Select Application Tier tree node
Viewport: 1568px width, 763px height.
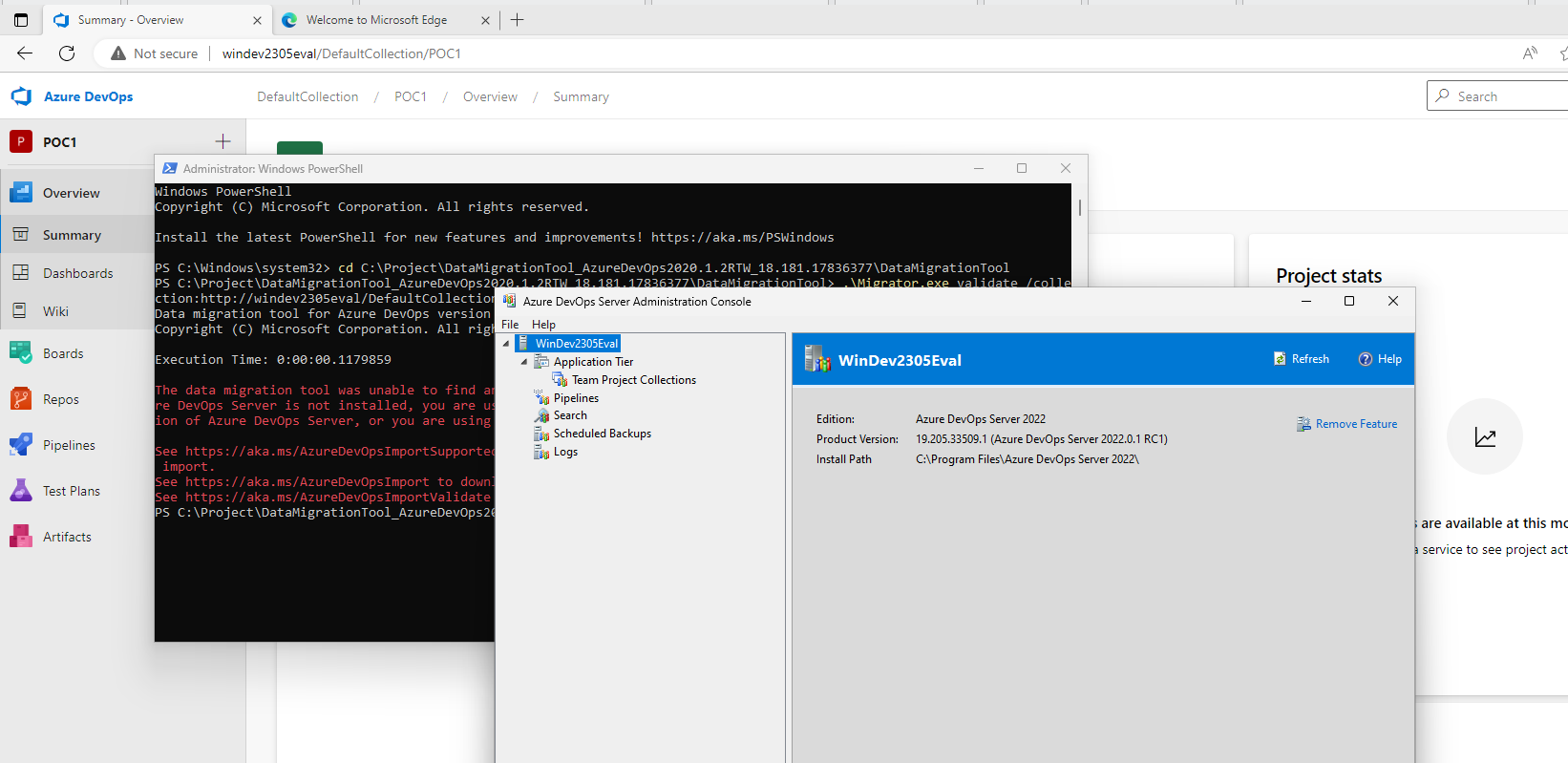593,362
